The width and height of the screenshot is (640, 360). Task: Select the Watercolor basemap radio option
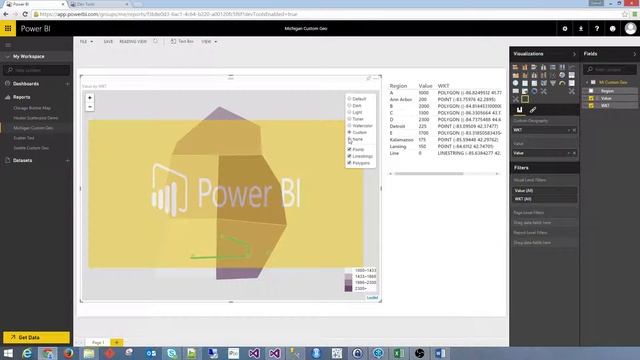(349, 125)
